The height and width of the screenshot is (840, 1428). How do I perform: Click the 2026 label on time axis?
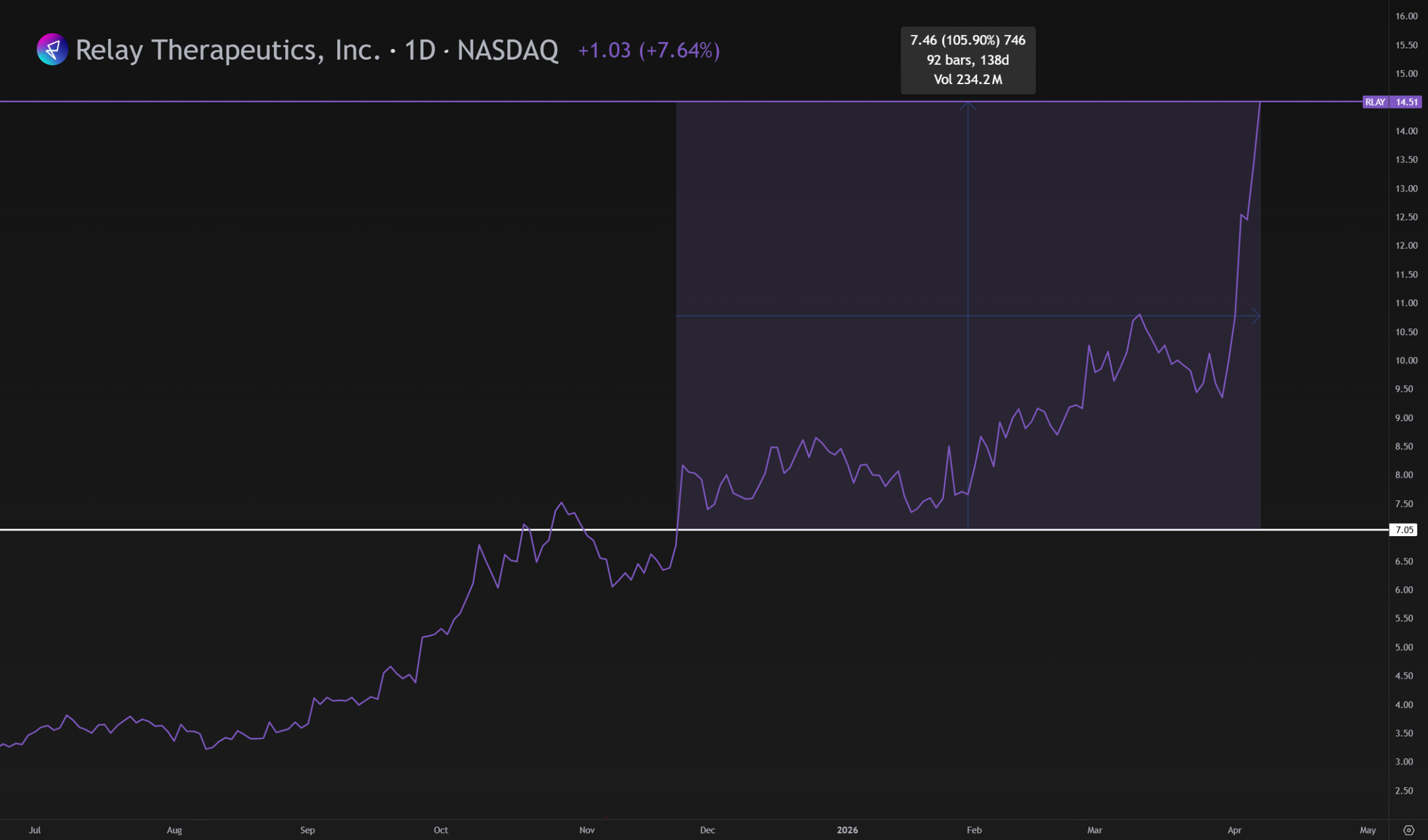(x=847, y=830)
